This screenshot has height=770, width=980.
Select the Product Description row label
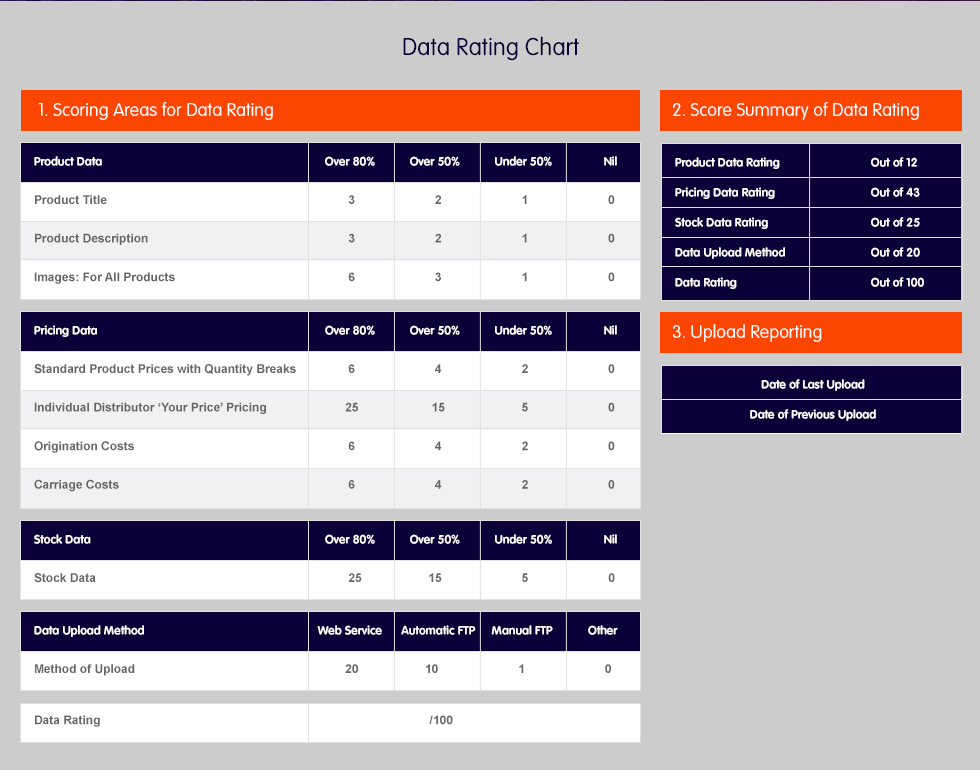pos(91,239)
